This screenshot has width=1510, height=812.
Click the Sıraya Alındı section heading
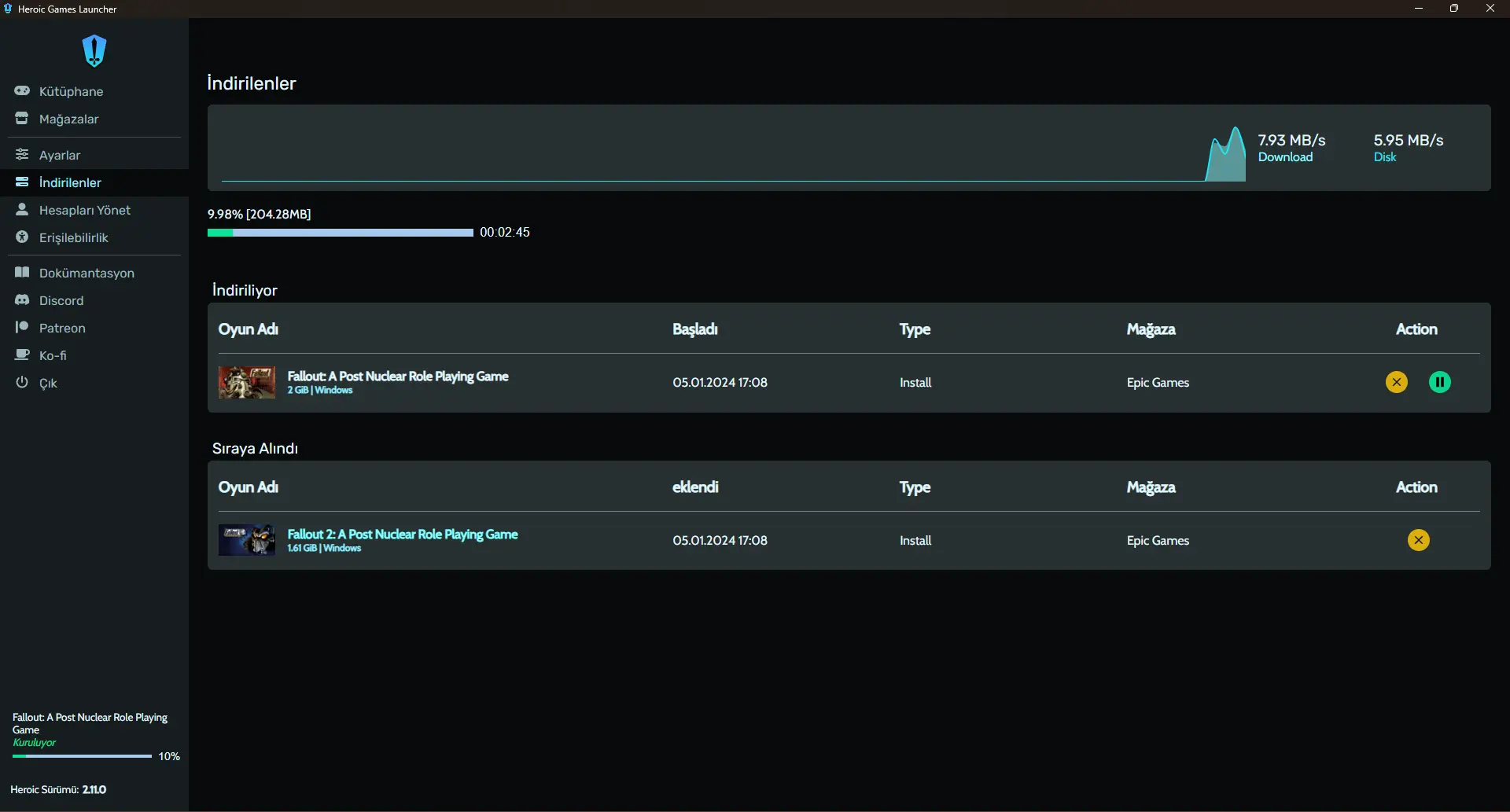[x=255, y=448]
